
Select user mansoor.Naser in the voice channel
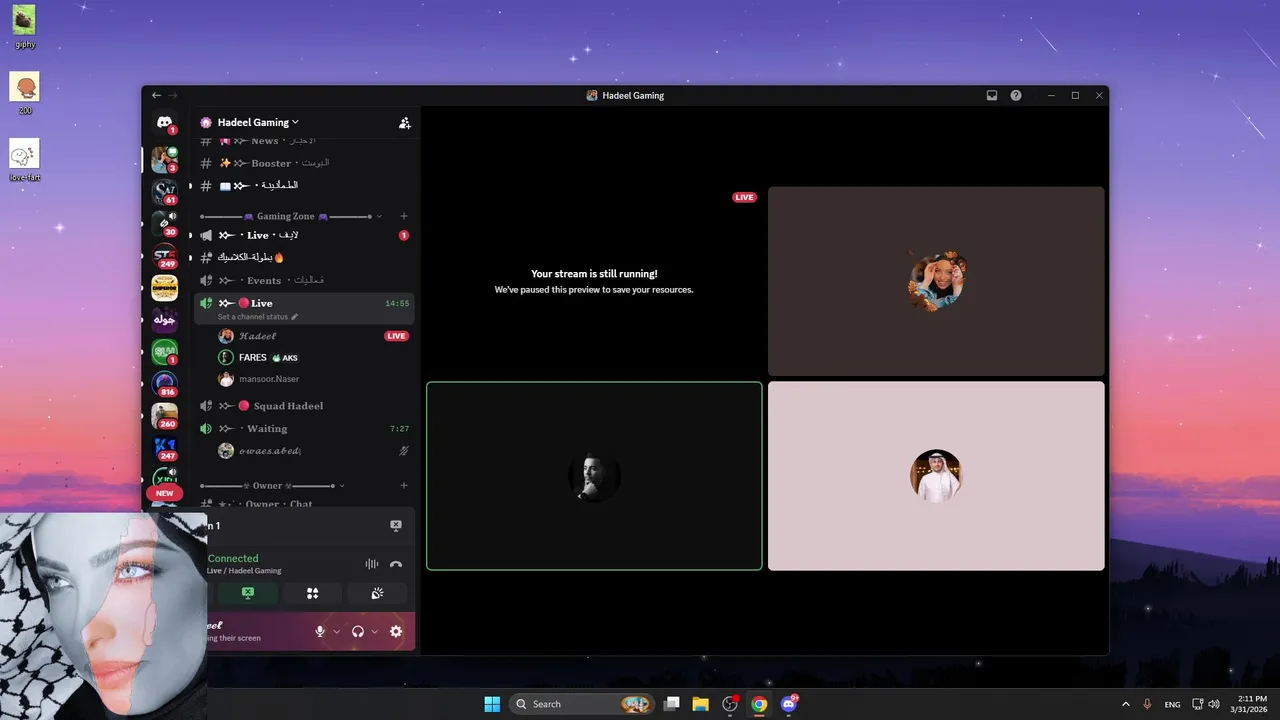(x=313, y=379)
